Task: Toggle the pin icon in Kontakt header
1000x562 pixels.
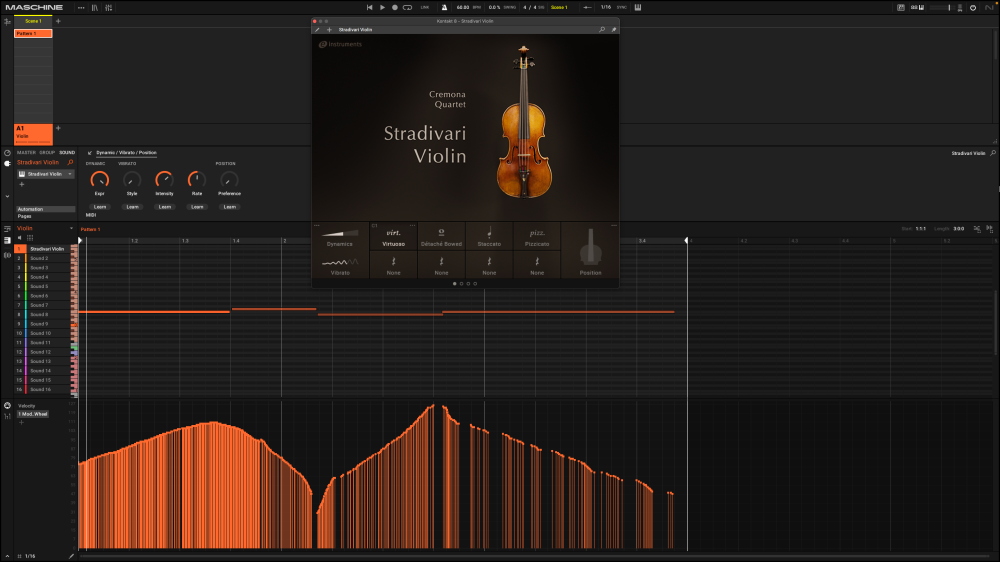Action: (613, 30)
